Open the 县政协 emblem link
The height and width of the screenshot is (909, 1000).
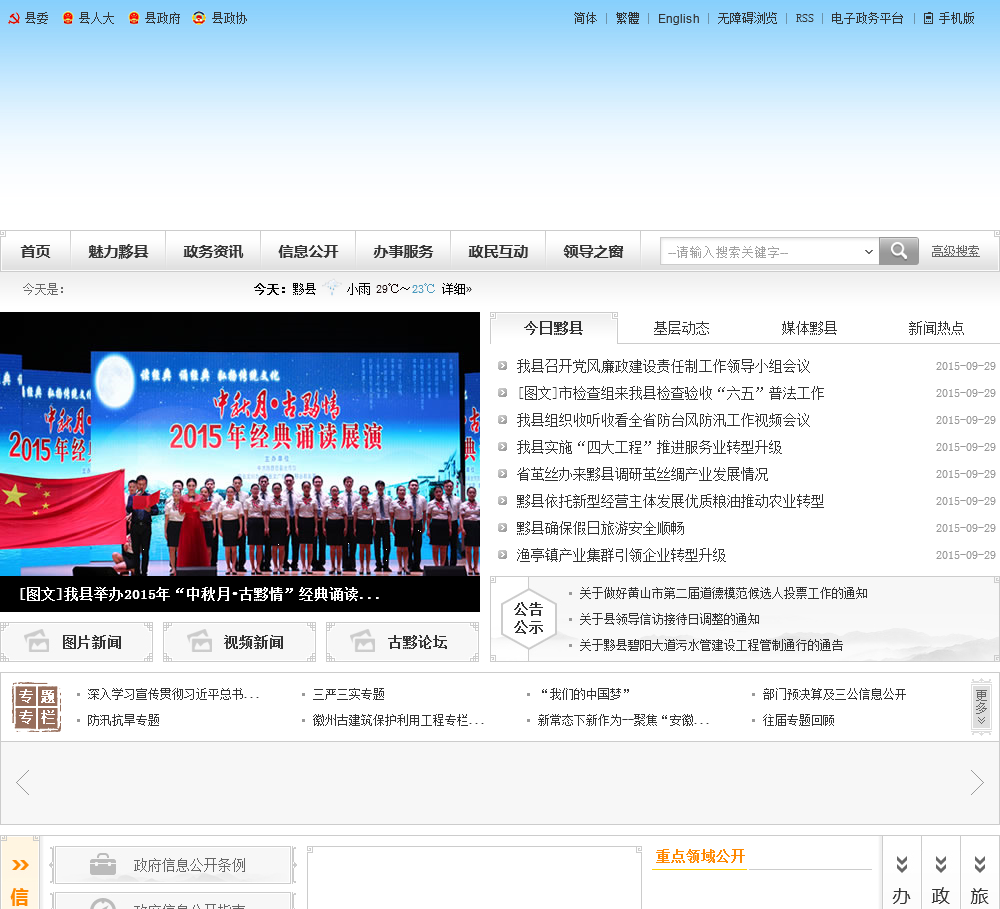tap(220, 18)
